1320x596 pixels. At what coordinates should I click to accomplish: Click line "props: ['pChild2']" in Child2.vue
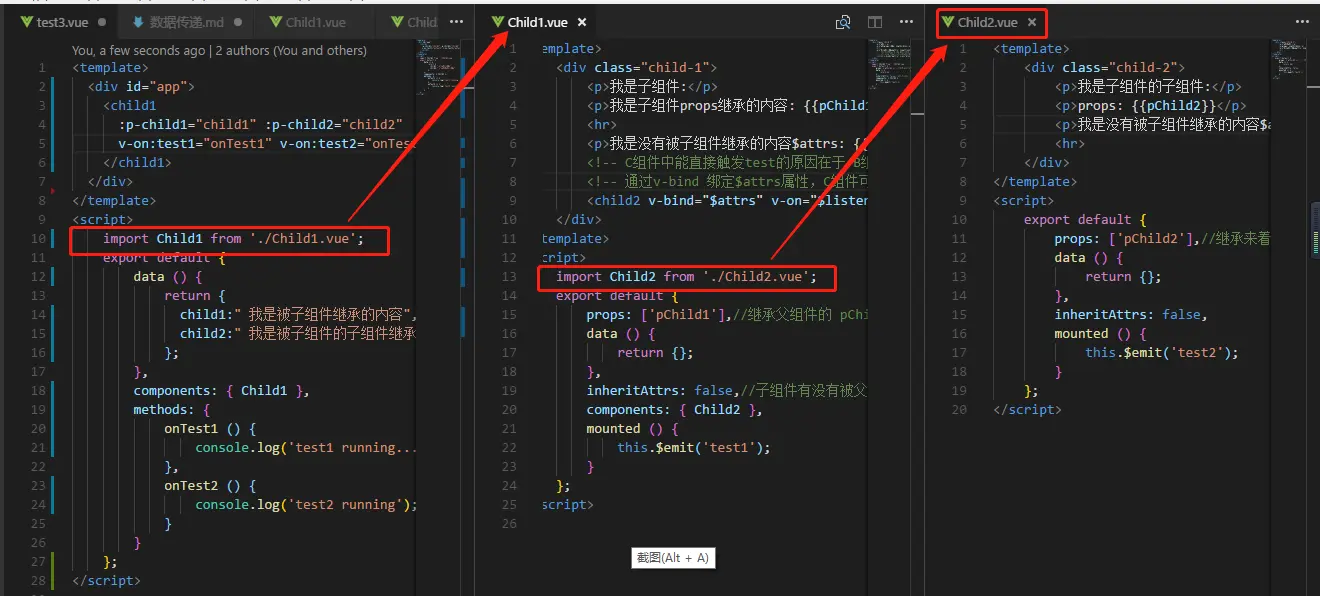[x=1162, y=239]
